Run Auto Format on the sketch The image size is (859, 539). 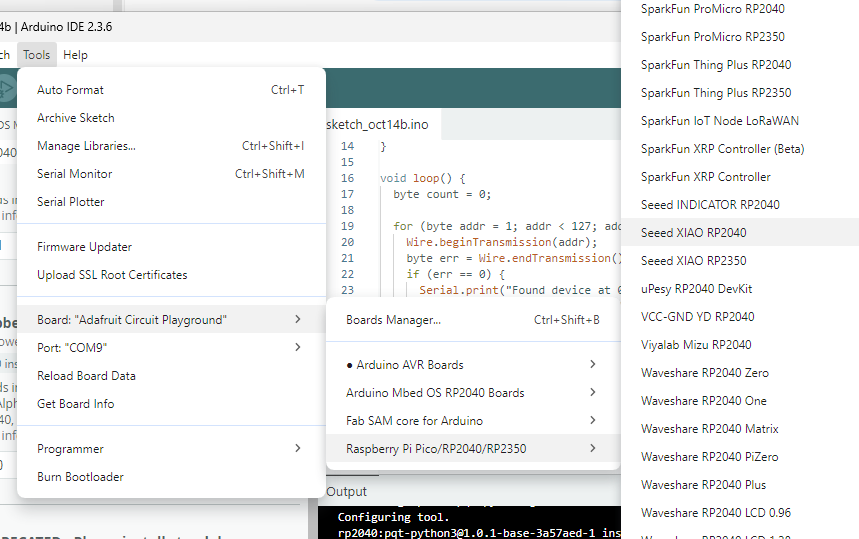pyautogui.click(x=70, y=90)
